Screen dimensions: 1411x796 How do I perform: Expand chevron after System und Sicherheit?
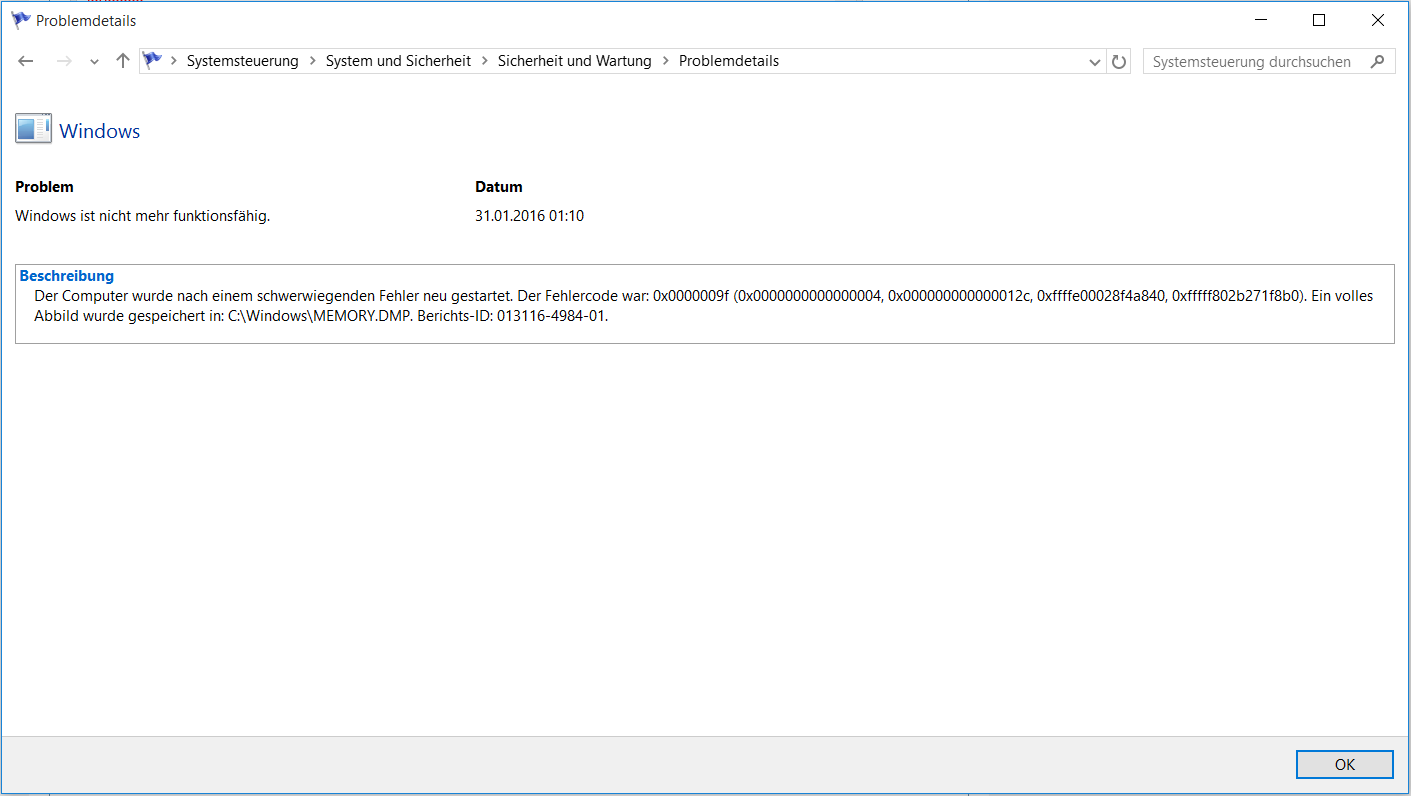click(484, 61)
